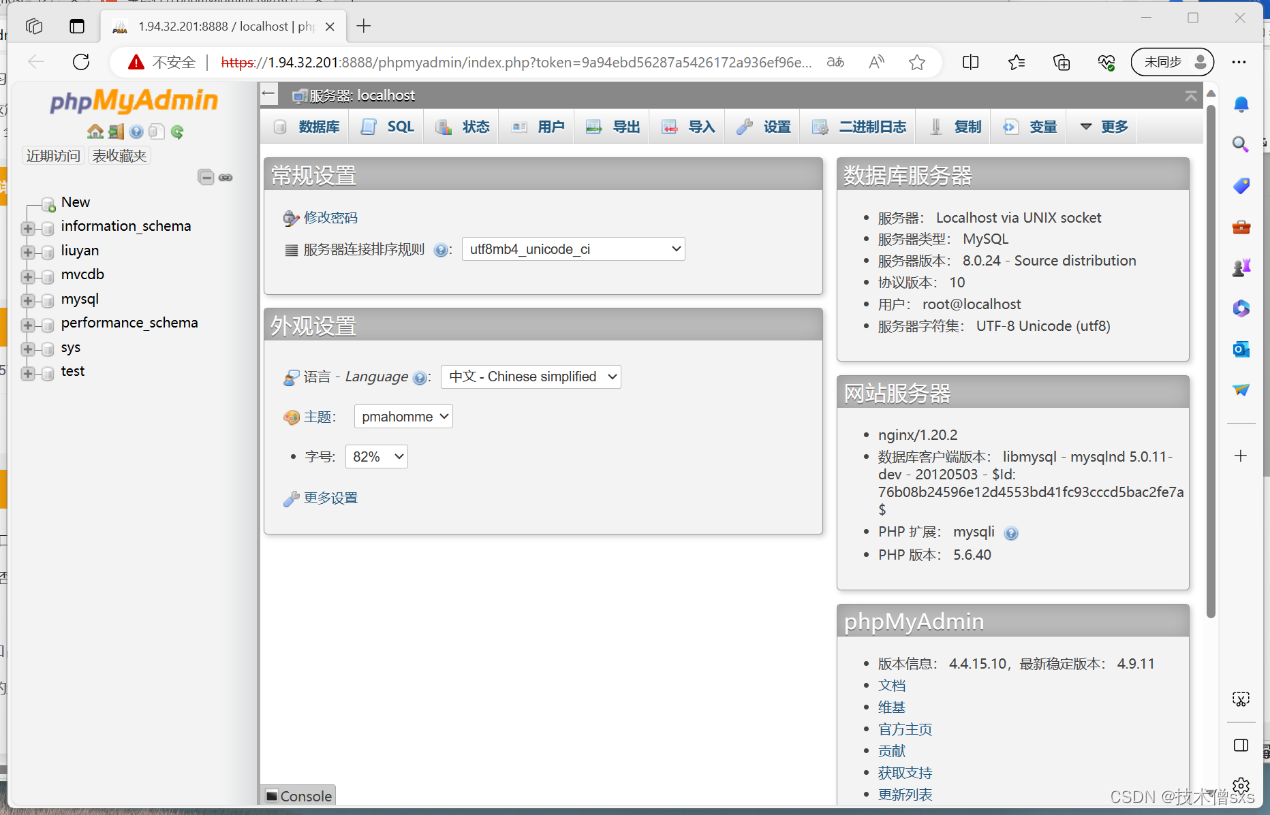The width and height of the screenshot is (1270, 815).
Task: Click the Home house icon under phpMyAdmin logo
Action: click(x=95, y=131)
